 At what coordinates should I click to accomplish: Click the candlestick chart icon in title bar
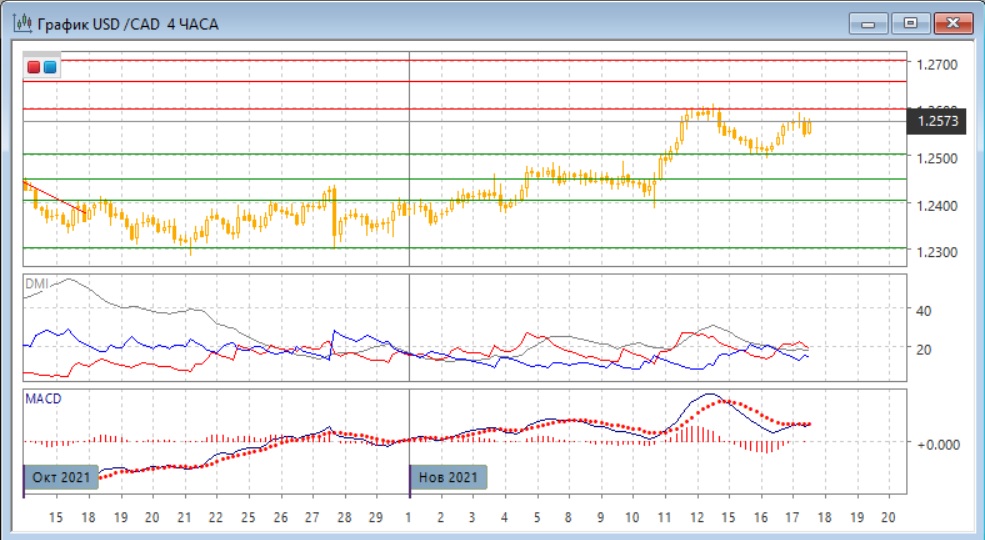pos(20,23)
